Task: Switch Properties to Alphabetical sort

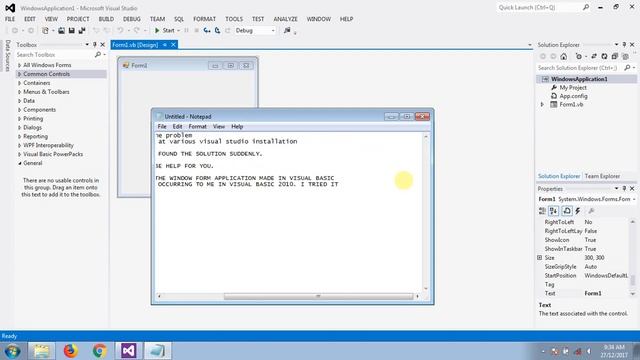Action: coord(553,211)
